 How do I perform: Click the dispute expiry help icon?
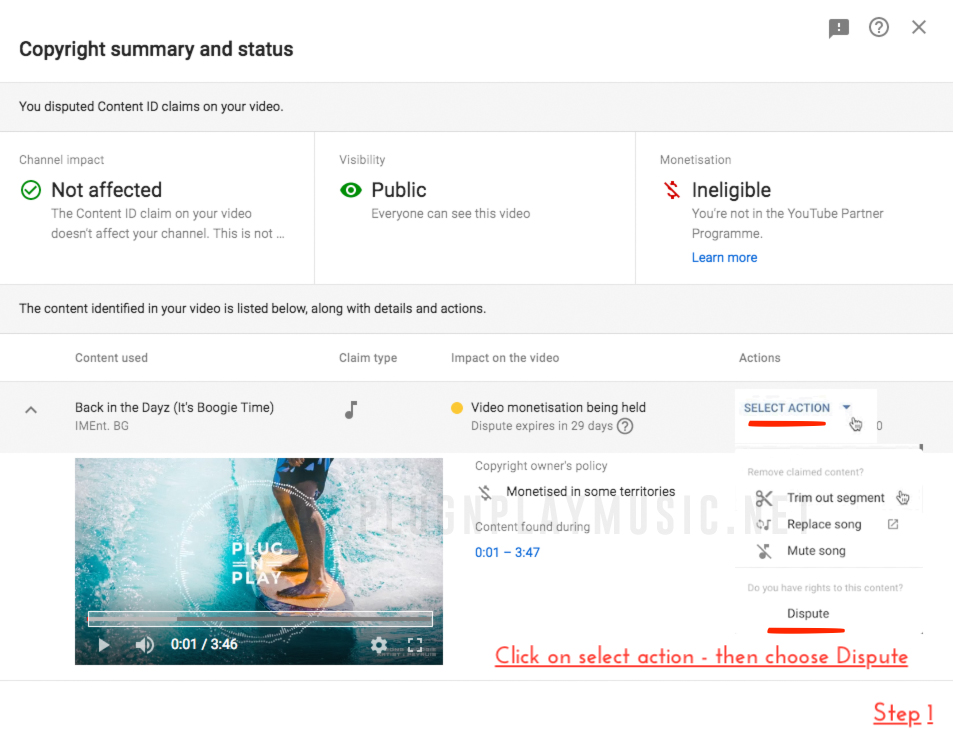coord(625,427)
